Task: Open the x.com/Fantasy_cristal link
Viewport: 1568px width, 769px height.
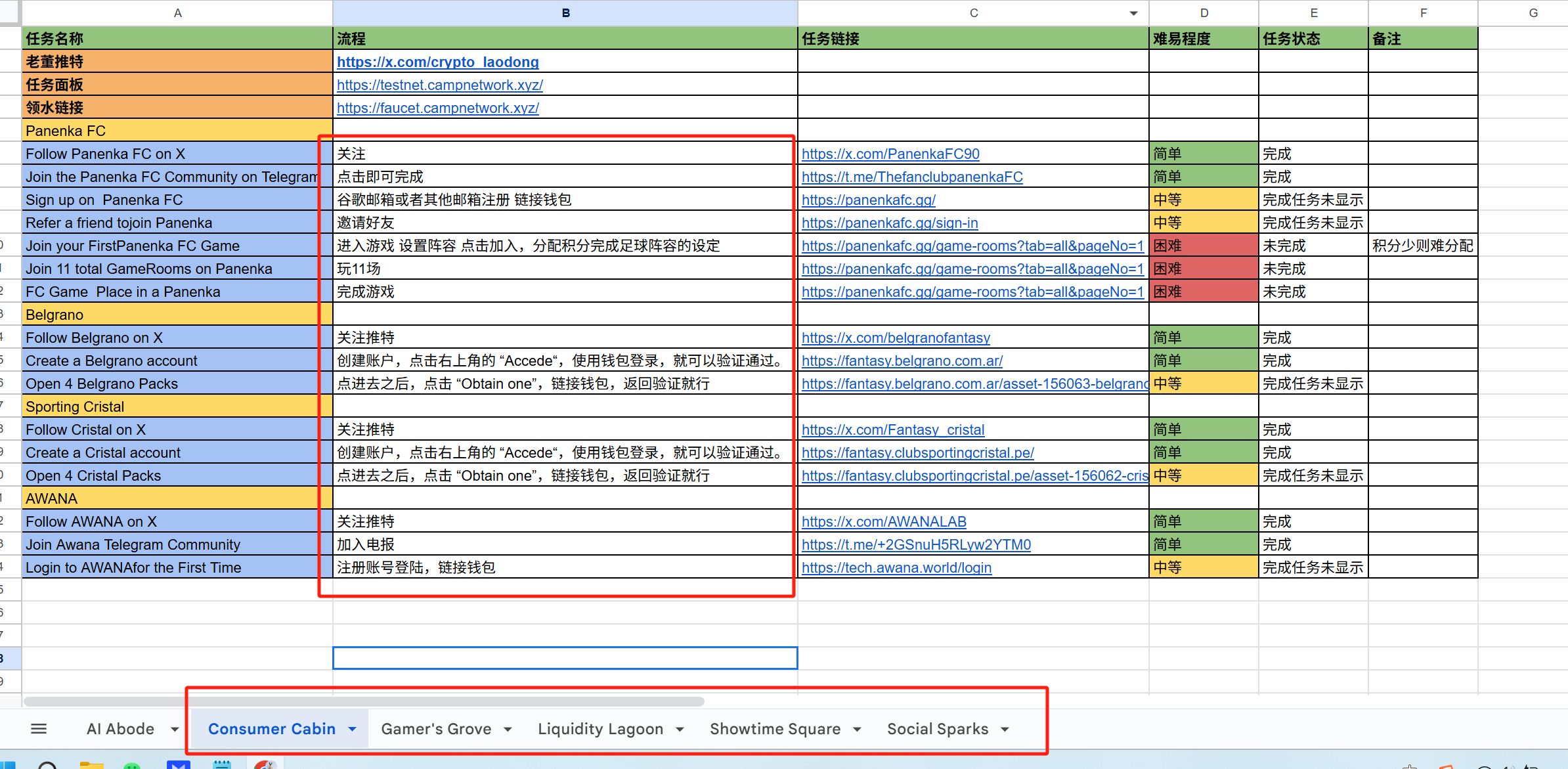Action: tap(893, 429)
